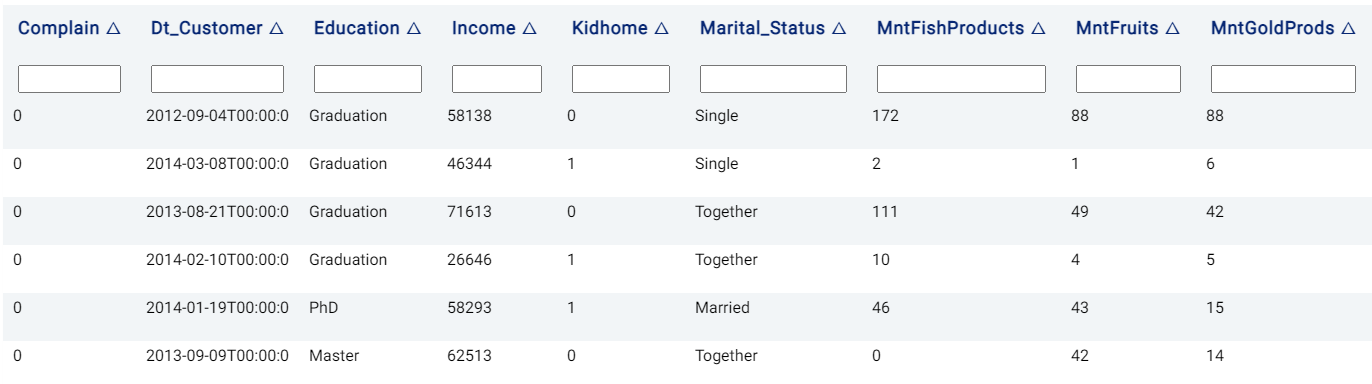Select the PhD education cell

pyautogui.click(x=323, y=307)
